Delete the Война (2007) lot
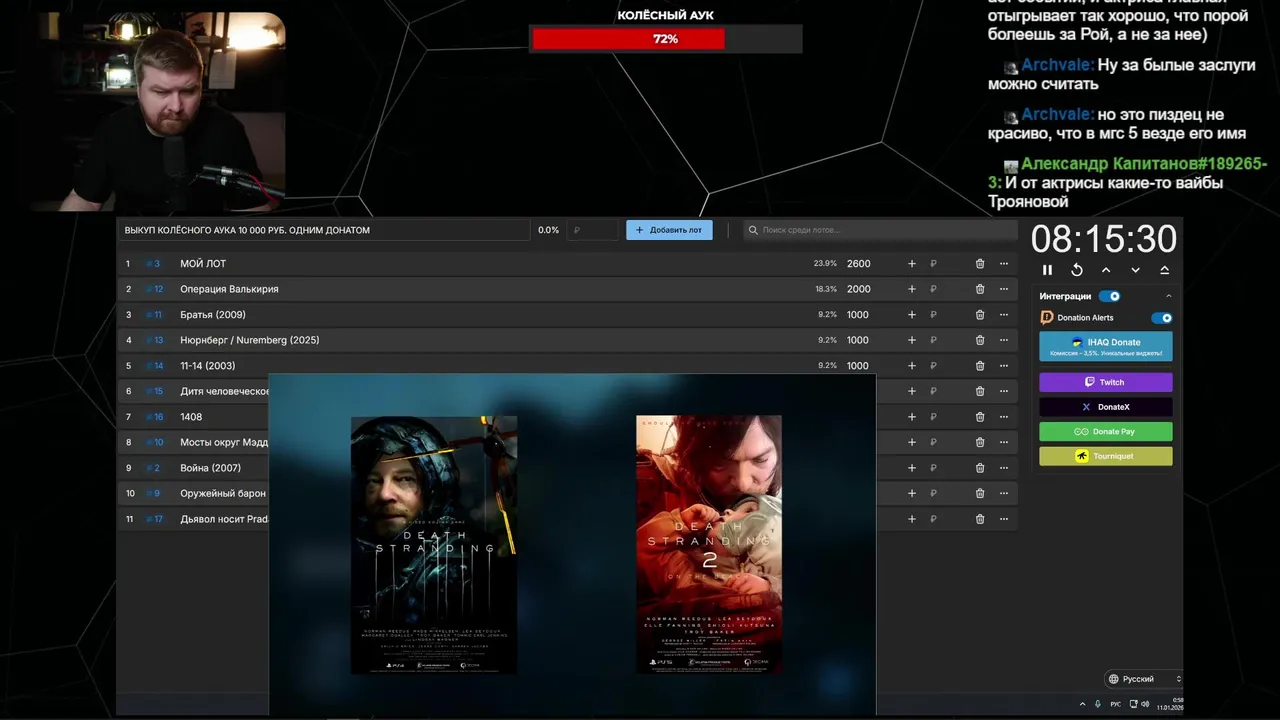The width and height of the screenshot is (1280, 720). [x=980, y=468]
